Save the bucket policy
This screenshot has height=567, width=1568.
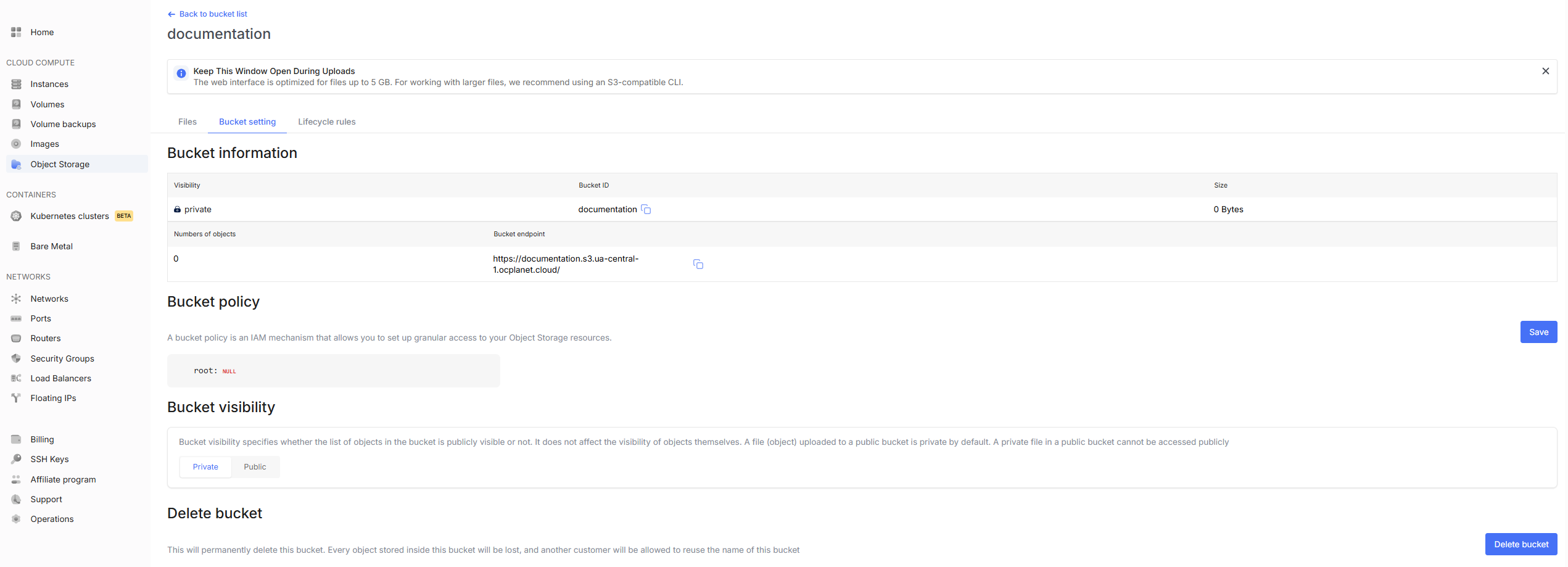click(1538, 332)
